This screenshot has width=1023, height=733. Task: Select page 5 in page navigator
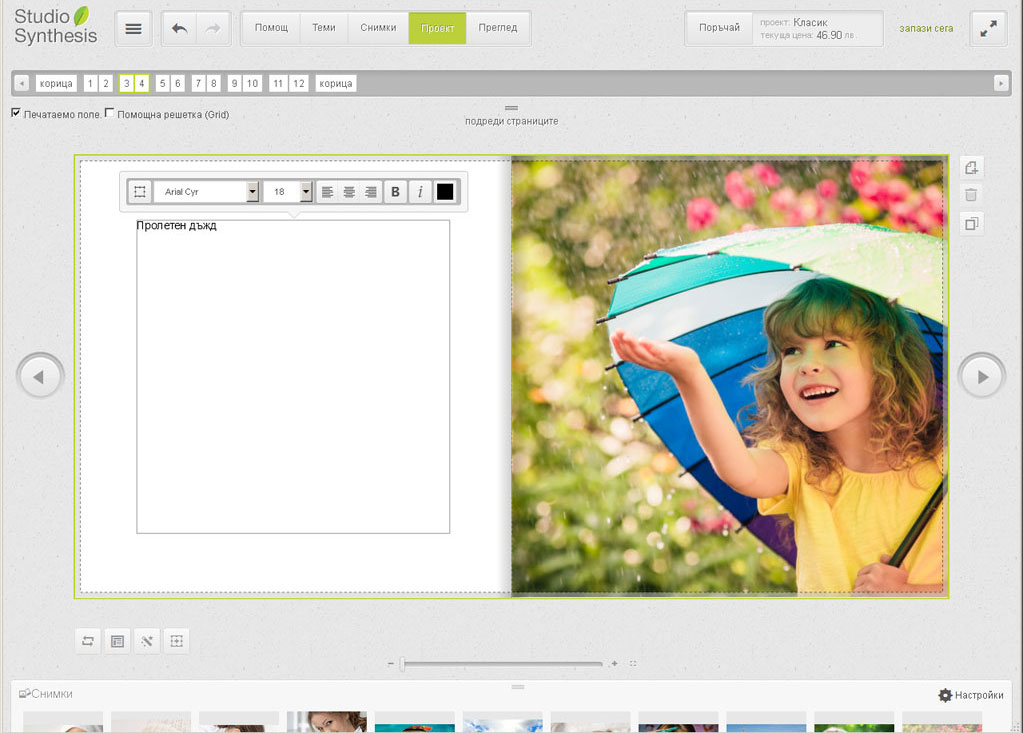tap(162, 84)
